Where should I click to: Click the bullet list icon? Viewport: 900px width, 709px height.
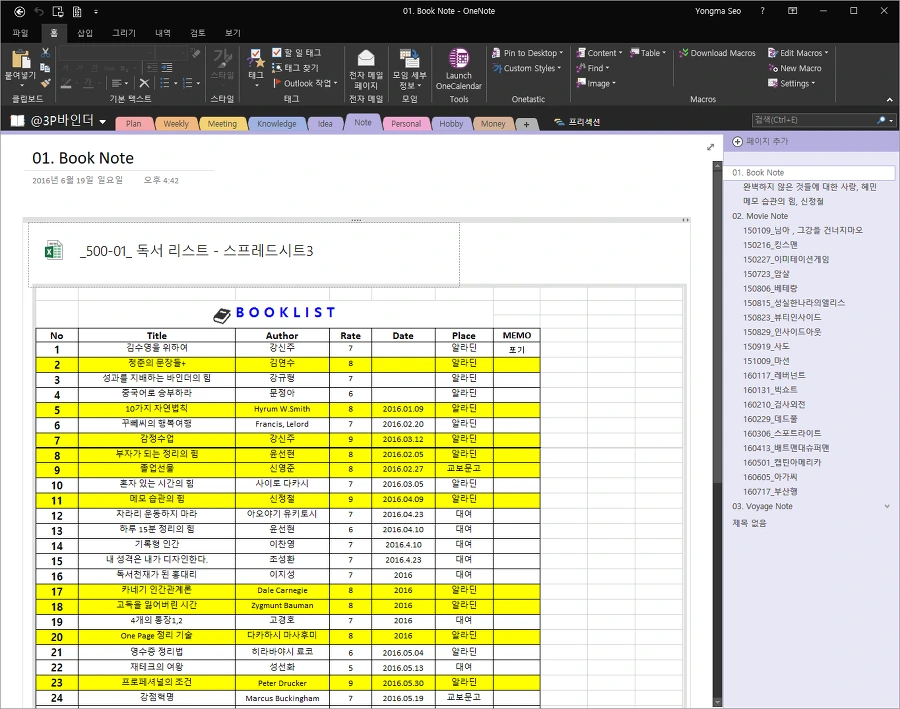point(165,83)
